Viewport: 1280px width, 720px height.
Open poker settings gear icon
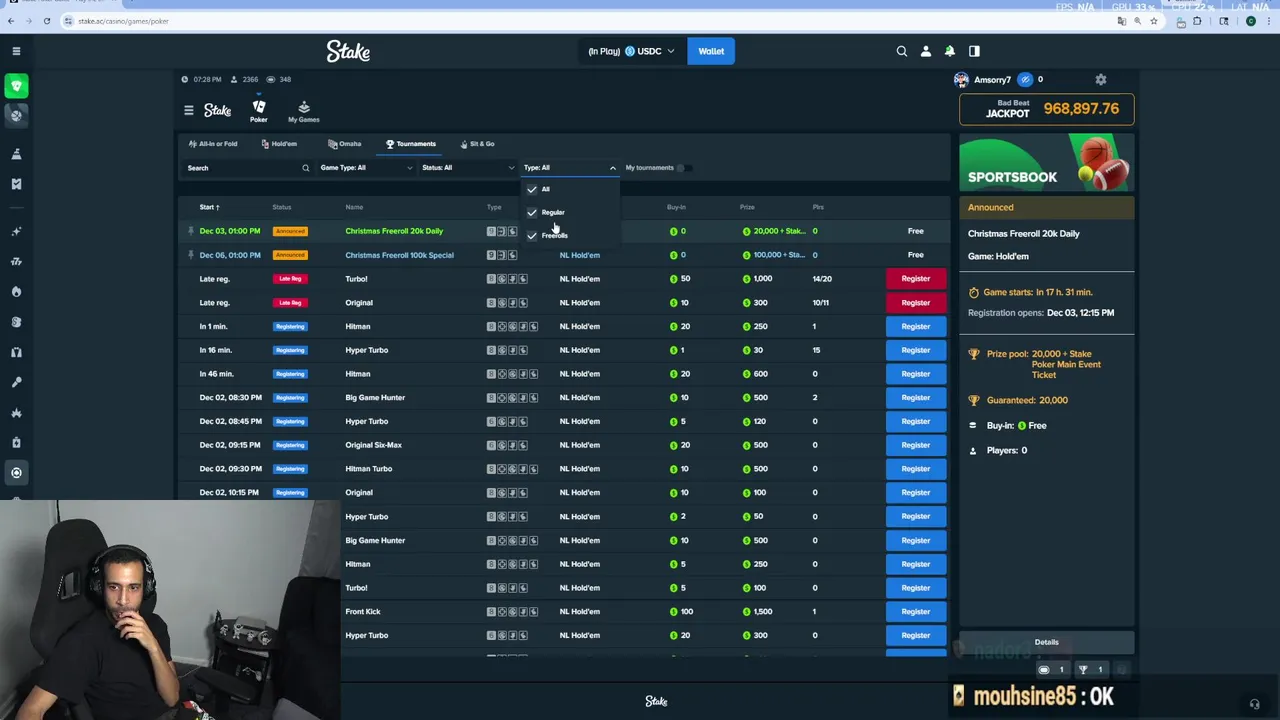(x=1101, y=79)
